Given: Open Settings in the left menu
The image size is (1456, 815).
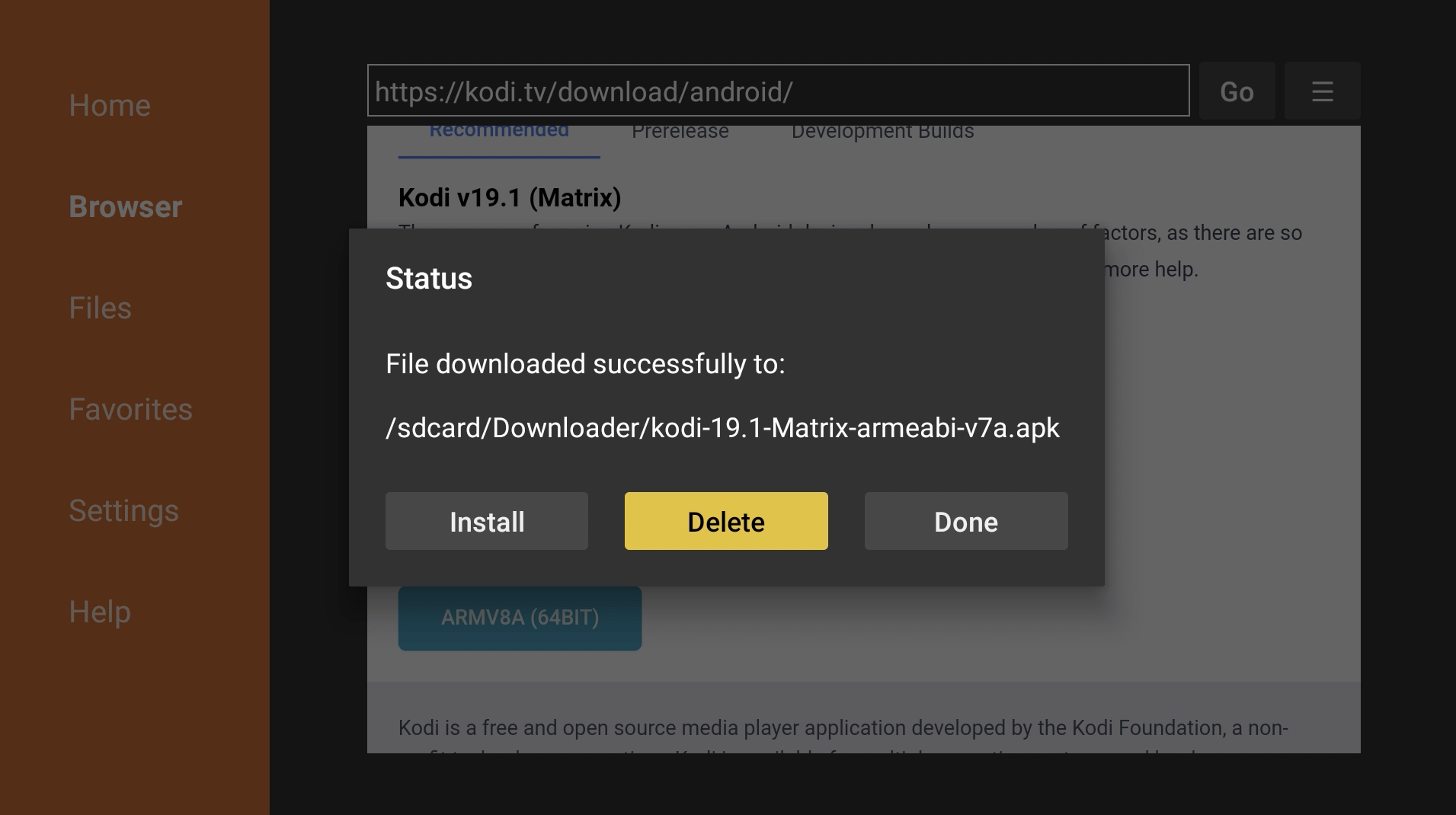Looking at the screenshot, I should pyautogui.click(x=123, y=510).
